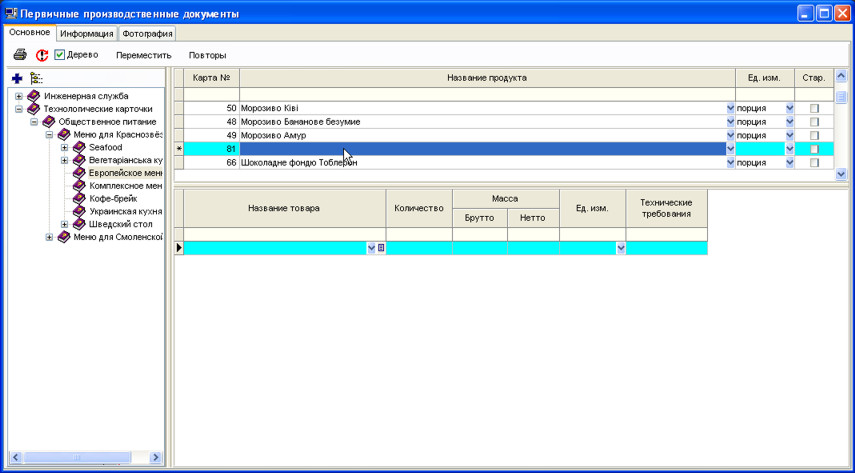This screenshot has height=473, width=855.
Task: Collapse the Технологические карточки tree node
Action: (x=19, y=109)
